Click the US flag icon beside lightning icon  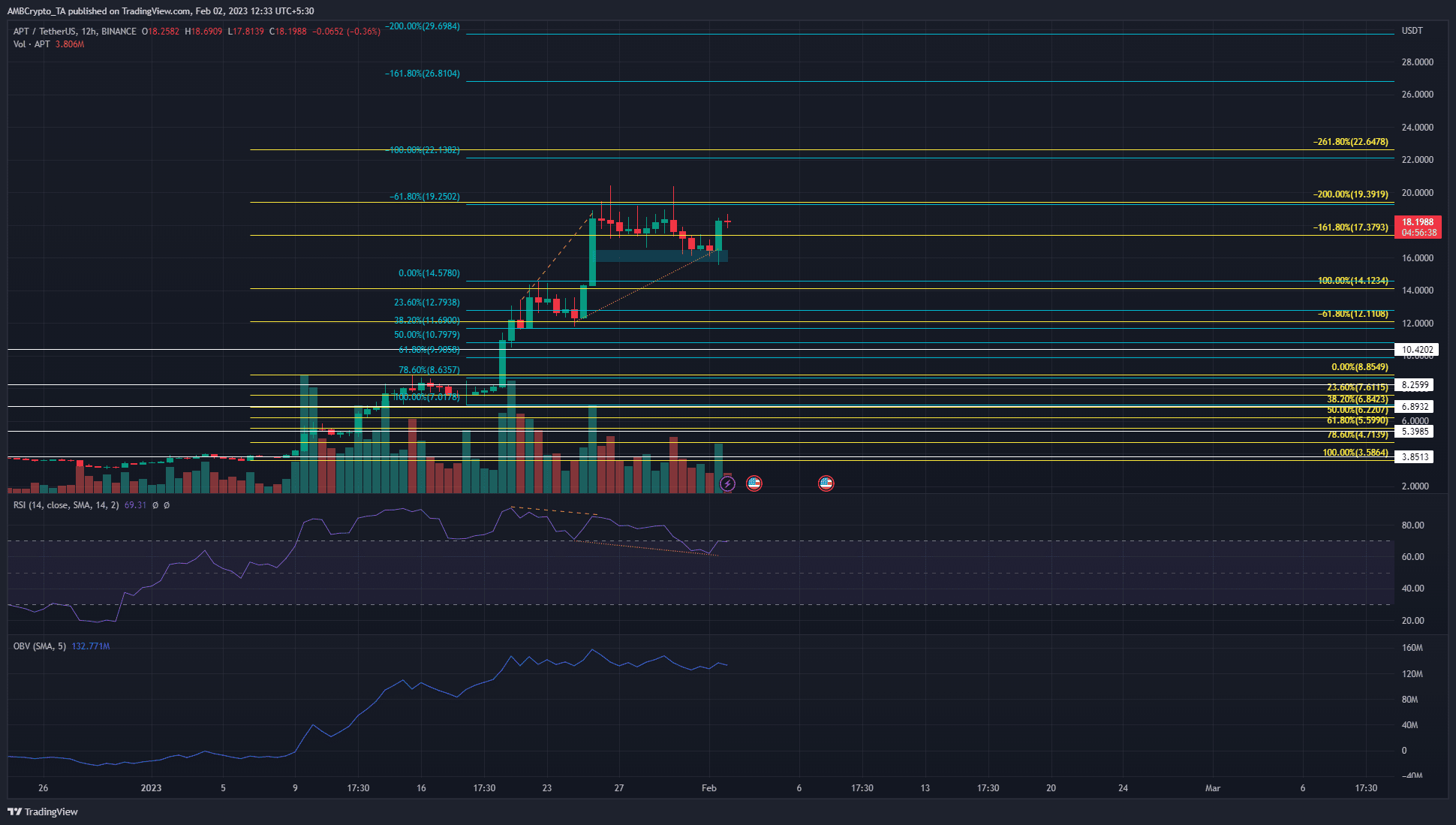tap(754, 483)
